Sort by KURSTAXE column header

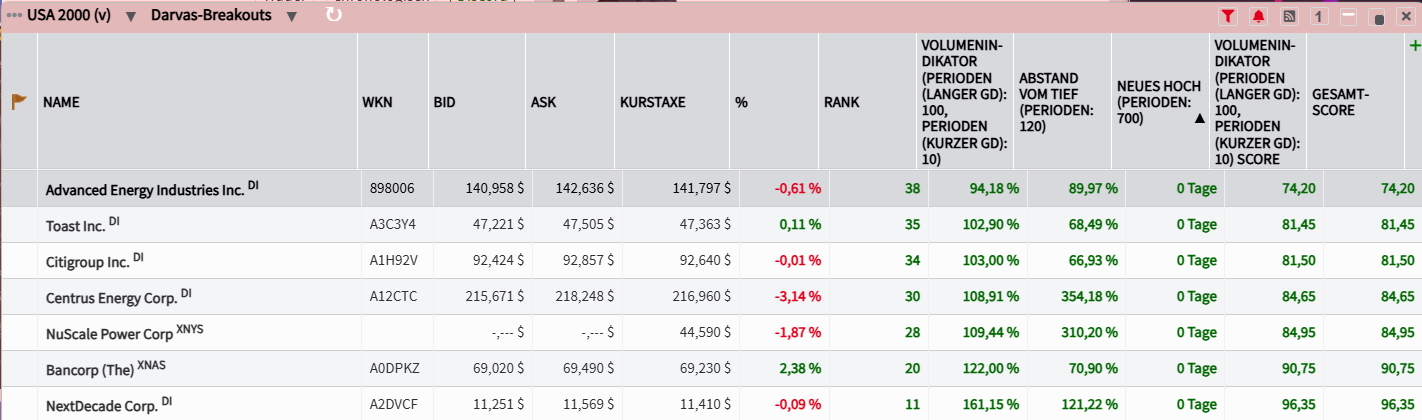click(653, 102)
